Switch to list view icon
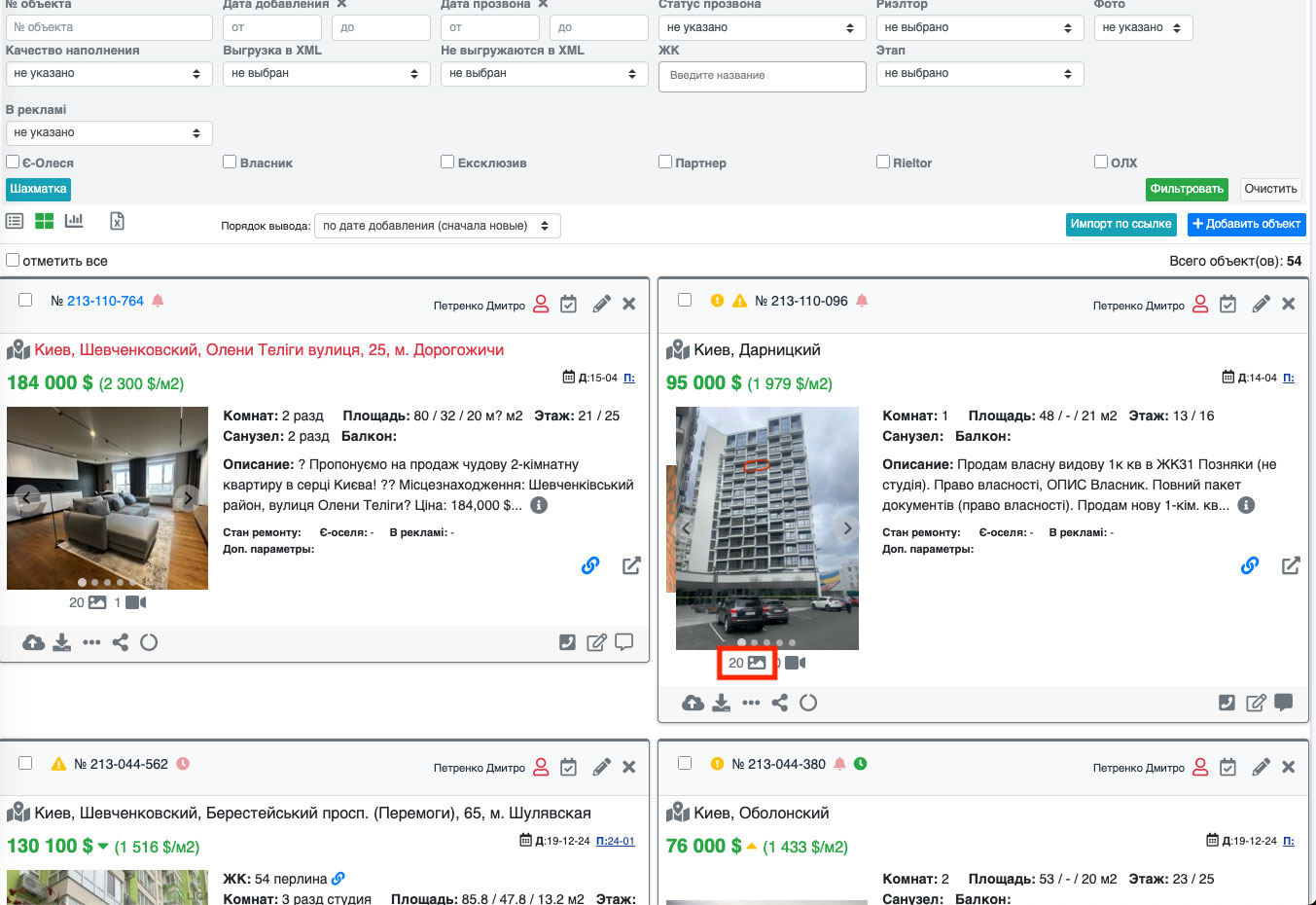Image resolution: width=1316 pixels, height=905 pixels. click(15, 222)
